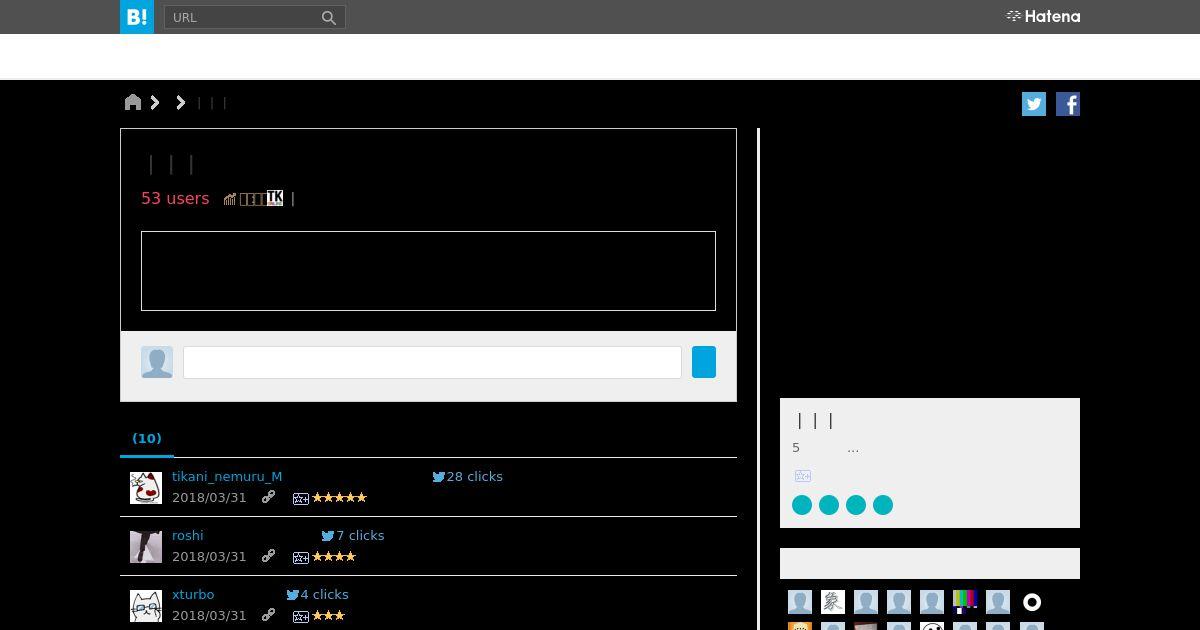Open the 53 users link

pyautogui.click(x=175, y=198)
